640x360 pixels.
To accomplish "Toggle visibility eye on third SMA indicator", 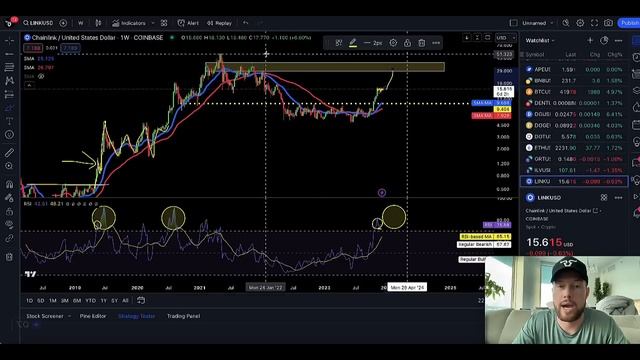I will pyautogui.click(x=41, y=76).
